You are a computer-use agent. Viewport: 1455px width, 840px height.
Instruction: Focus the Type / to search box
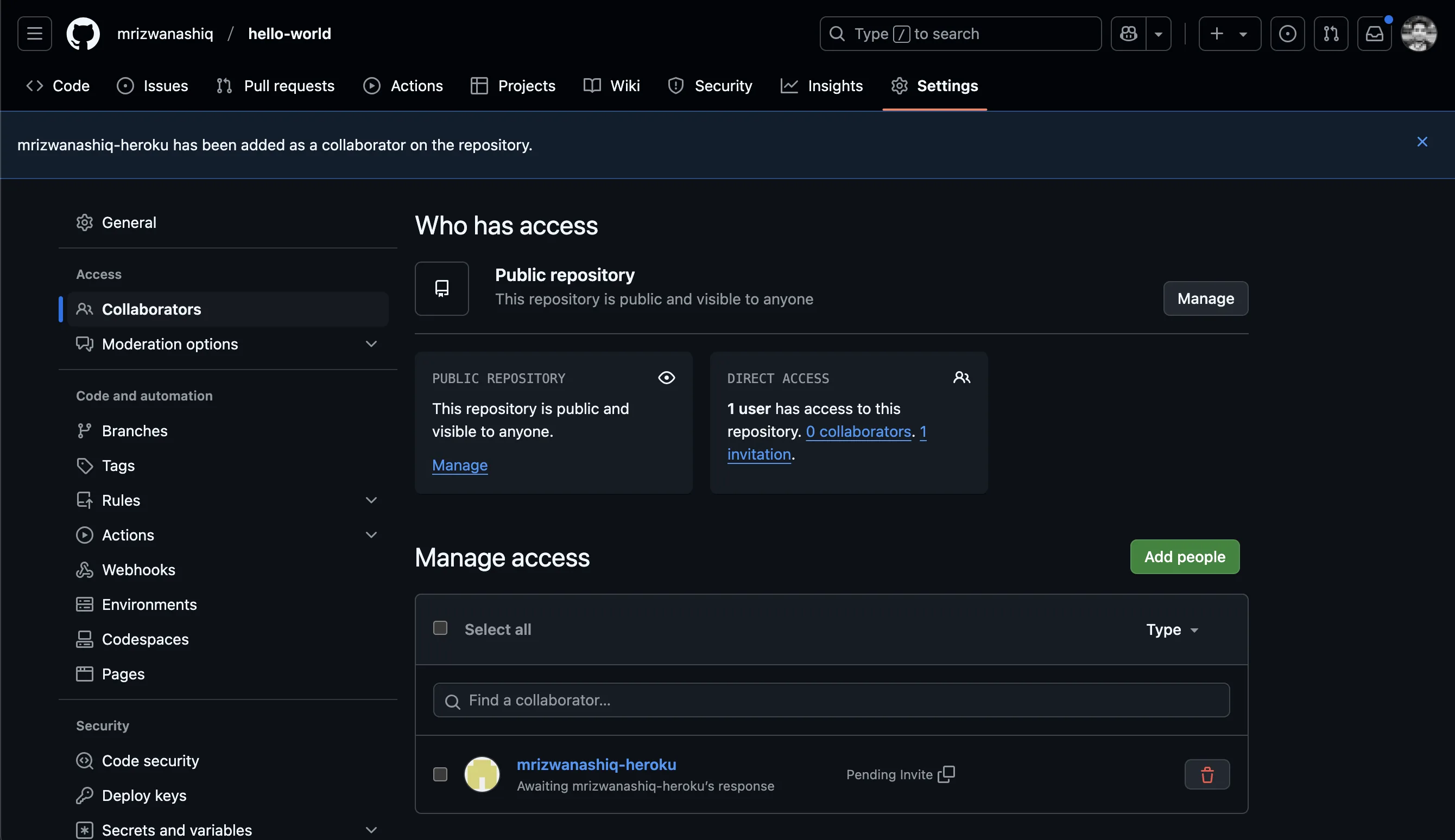point(960,34)
